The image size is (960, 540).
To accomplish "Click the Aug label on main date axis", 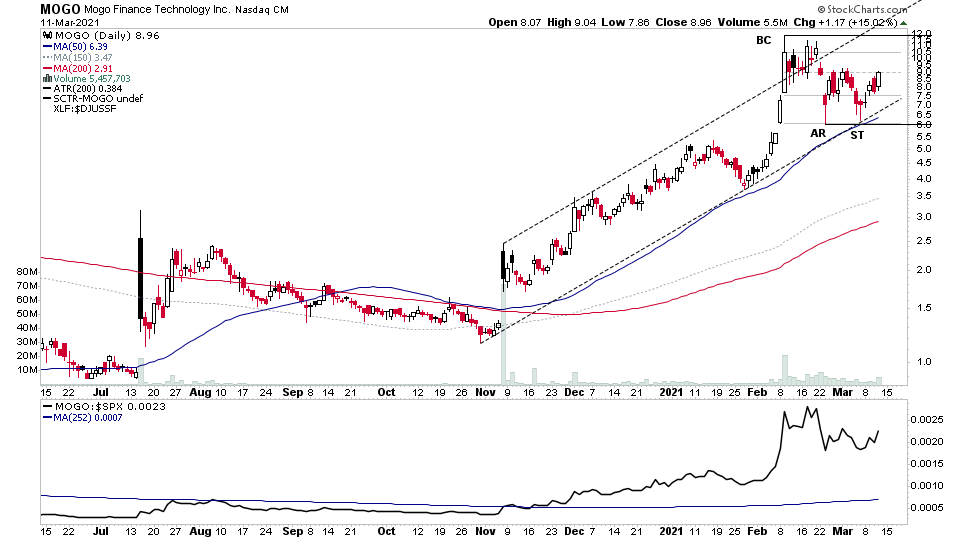I will point(199,392).
